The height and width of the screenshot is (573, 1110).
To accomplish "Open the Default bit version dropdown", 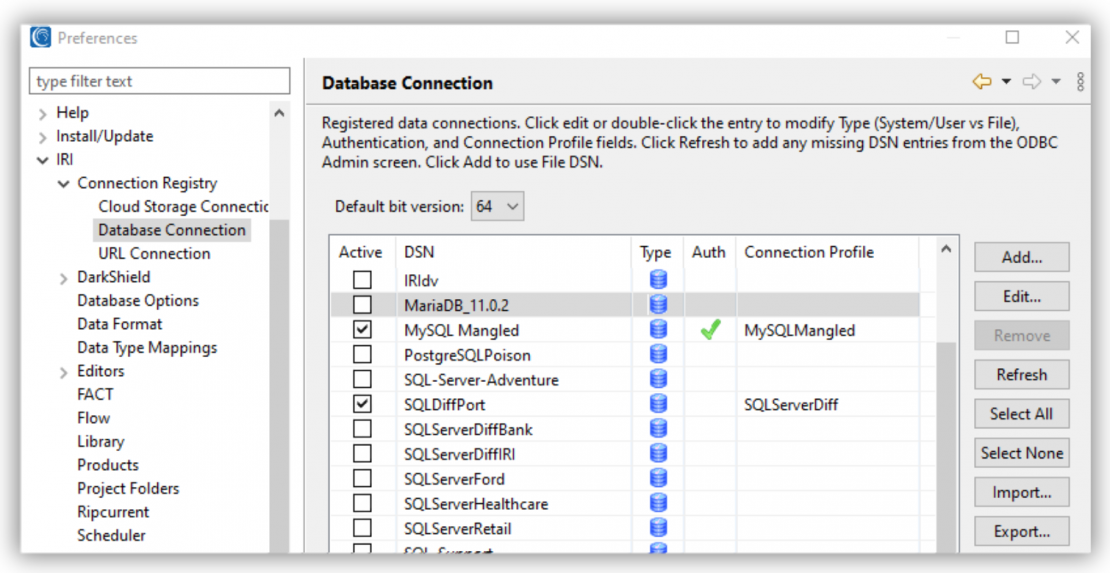I will [499, 207].
